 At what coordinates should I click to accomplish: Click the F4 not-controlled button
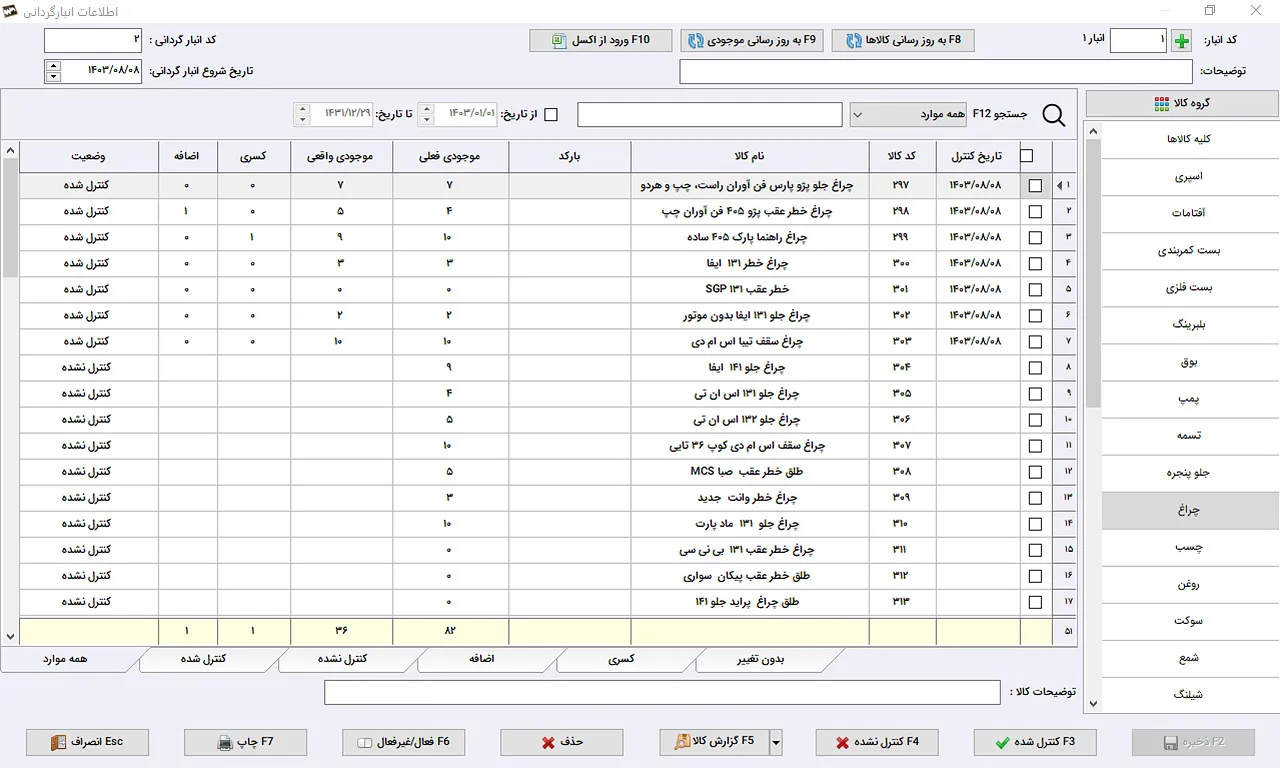pyautogui.click(x=877, y=742)
